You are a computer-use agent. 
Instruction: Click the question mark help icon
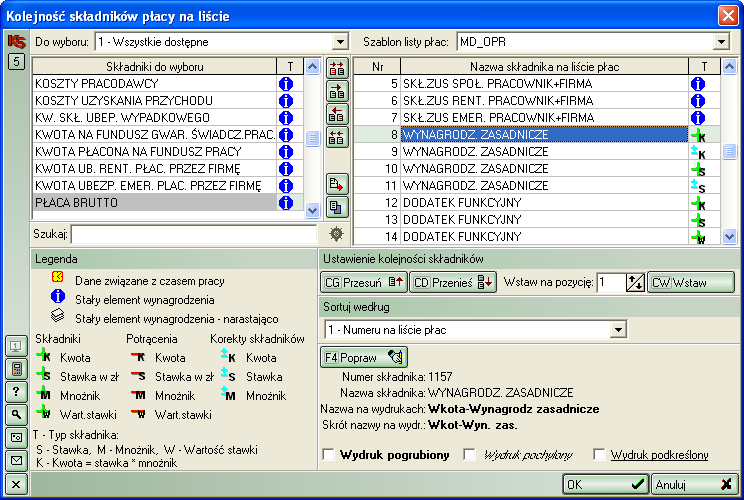click(16, 391)
